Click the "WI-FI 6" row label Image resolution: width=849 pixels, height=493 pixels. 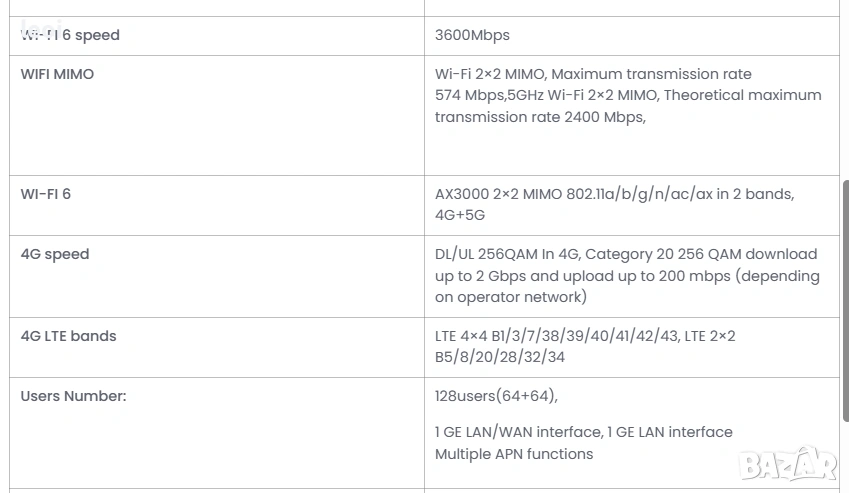coord(46,194)
